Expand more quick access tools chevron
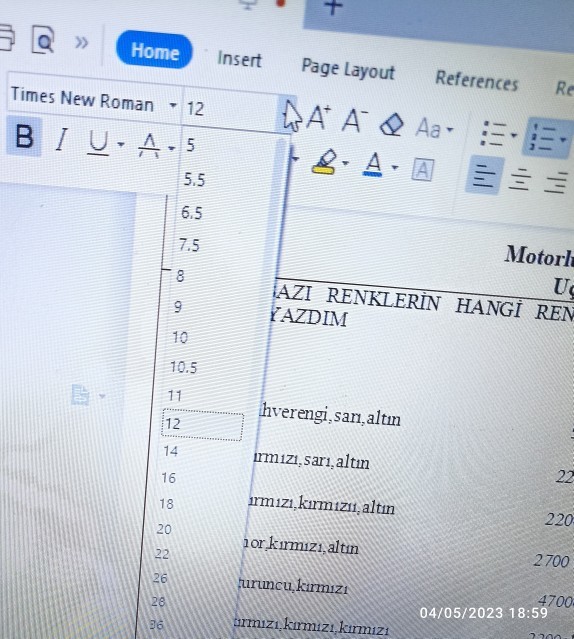 point(81,42)
